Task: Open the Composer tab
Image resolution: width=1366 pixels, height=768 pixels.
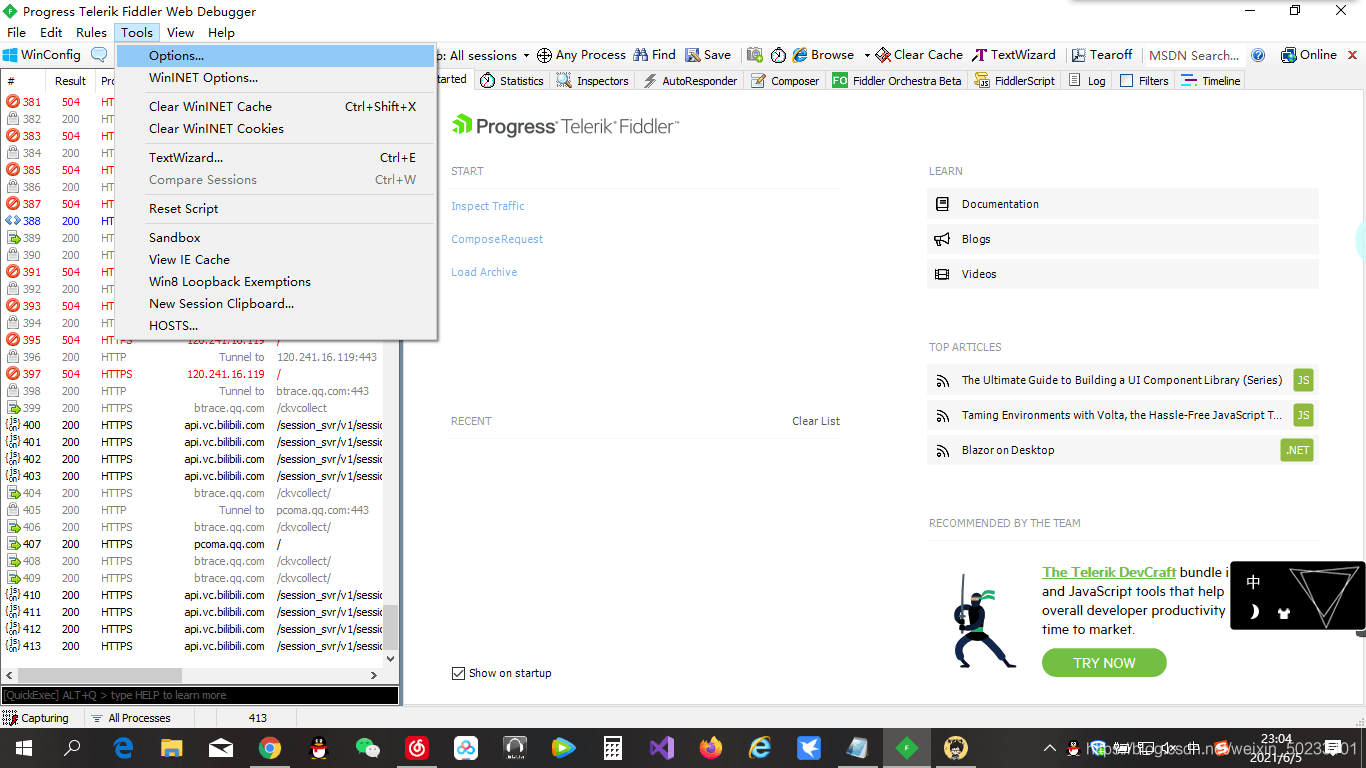Action: pos(785,81)
